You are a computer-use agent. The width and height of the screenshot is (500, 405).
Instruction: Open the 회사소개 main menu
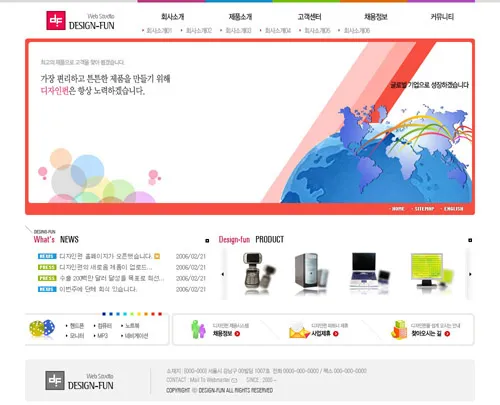(x=173, y=17)
